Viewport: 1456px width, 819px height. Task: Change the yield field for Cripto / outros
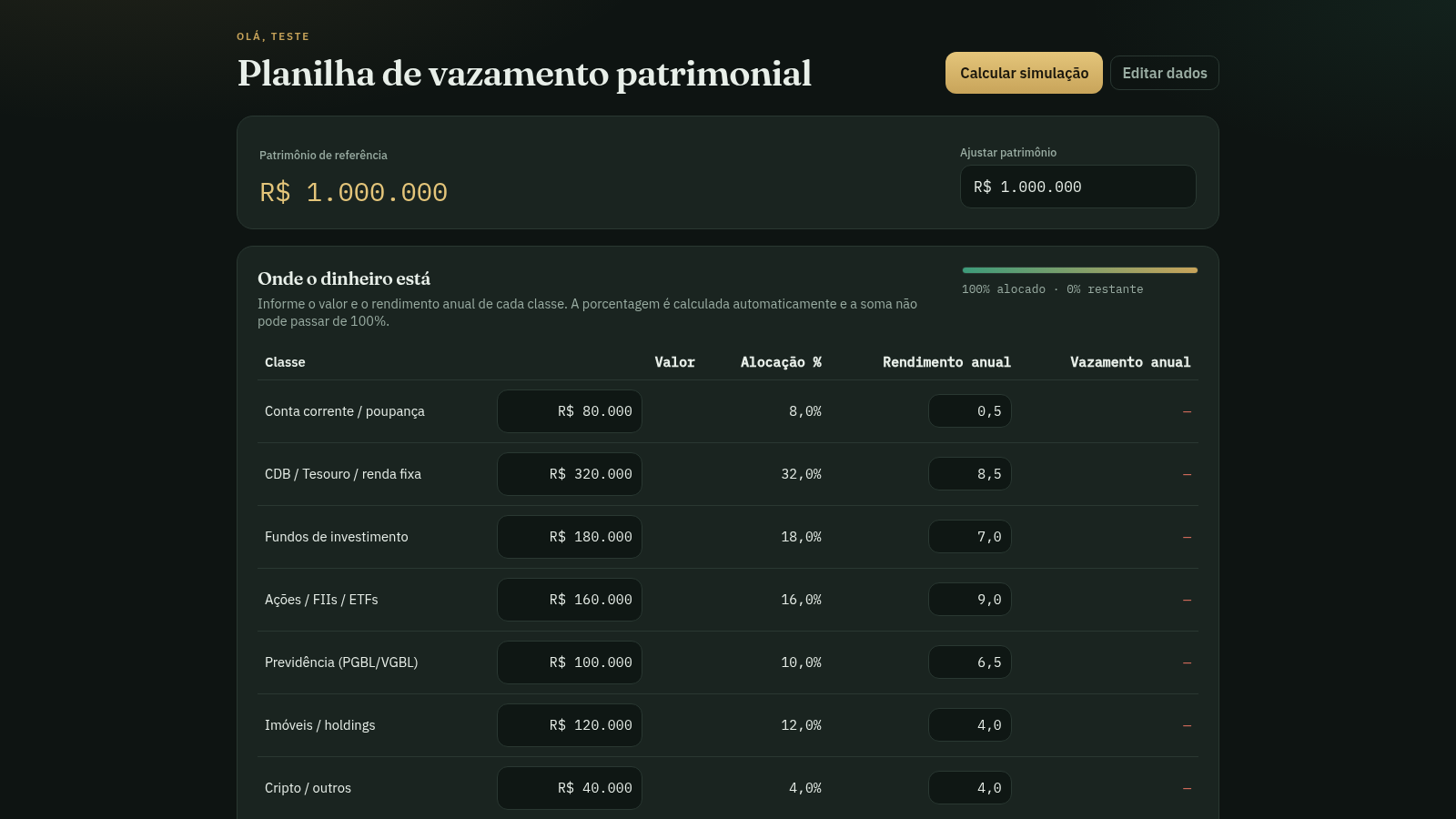click(x=970, y=788)
